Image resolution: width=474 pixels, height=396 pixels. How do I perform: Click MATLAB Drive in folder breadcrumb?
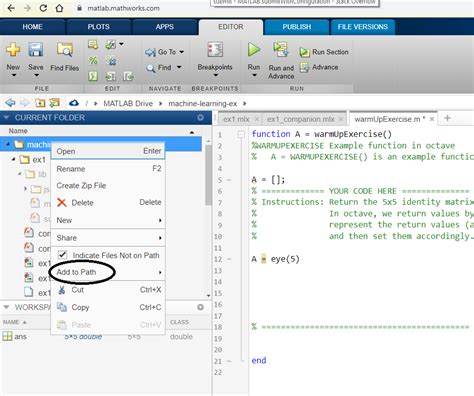[x=128, y=103]
